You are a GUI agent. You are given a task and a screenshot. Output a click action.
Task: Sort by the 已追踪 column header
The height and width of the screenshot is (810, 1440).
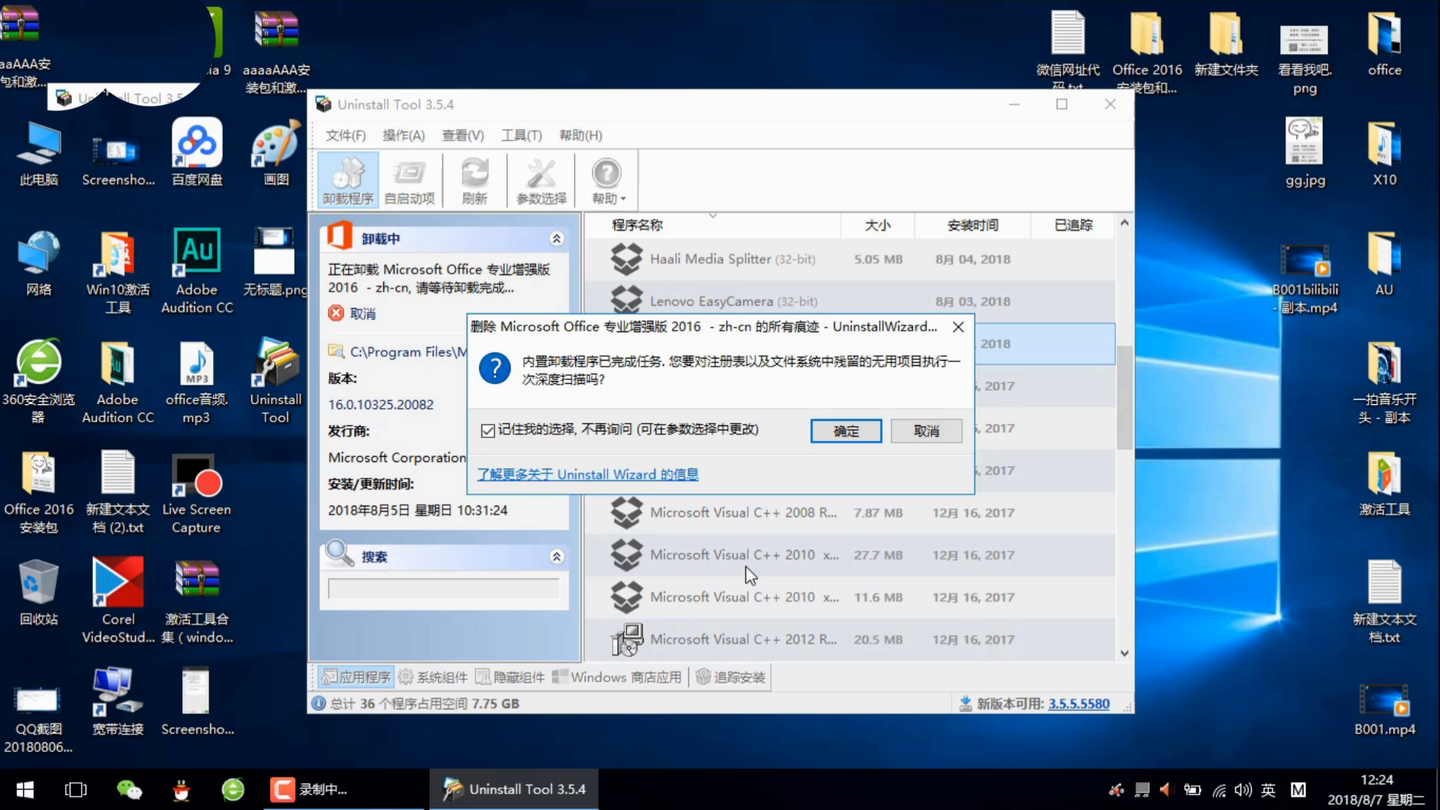[x=1073, y=225]
